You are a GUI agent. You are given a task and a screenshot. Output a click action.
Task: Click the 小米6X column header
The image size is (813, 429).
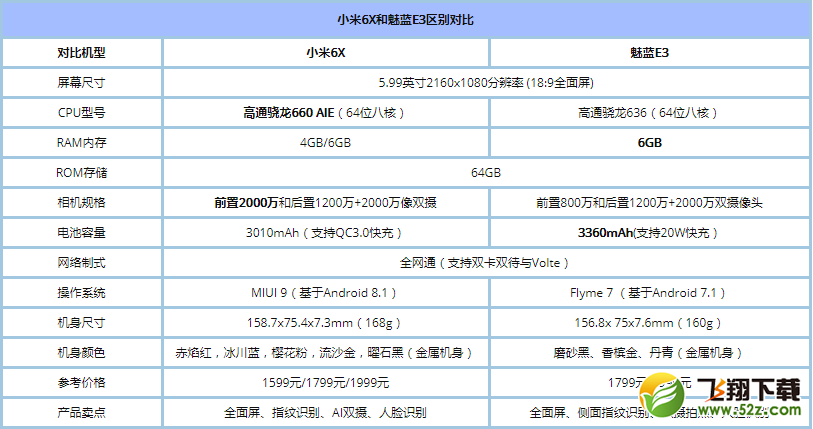click(x=326, y=52)
